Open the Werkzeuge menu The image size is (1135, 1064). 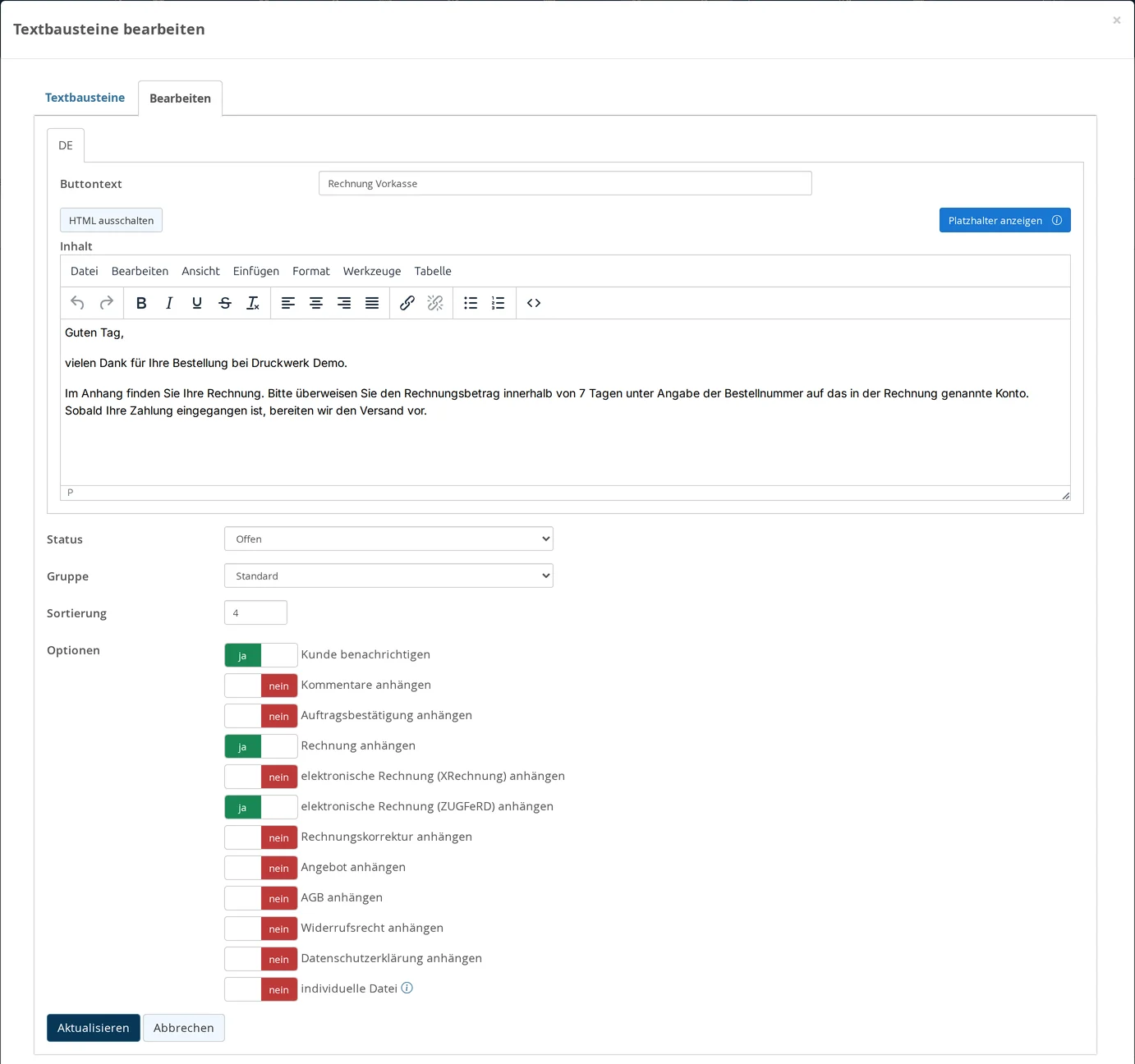coord(372,271)
